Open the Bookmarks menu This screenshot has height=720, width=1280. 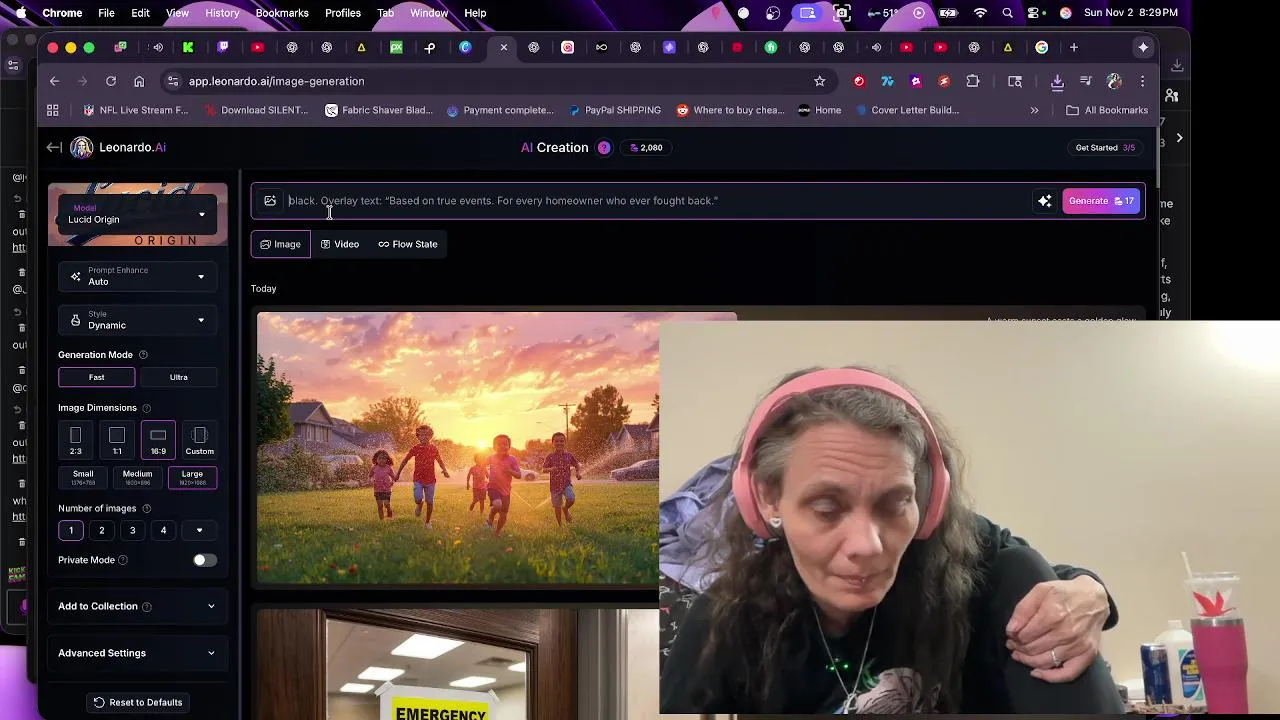[x=282, y=13]
